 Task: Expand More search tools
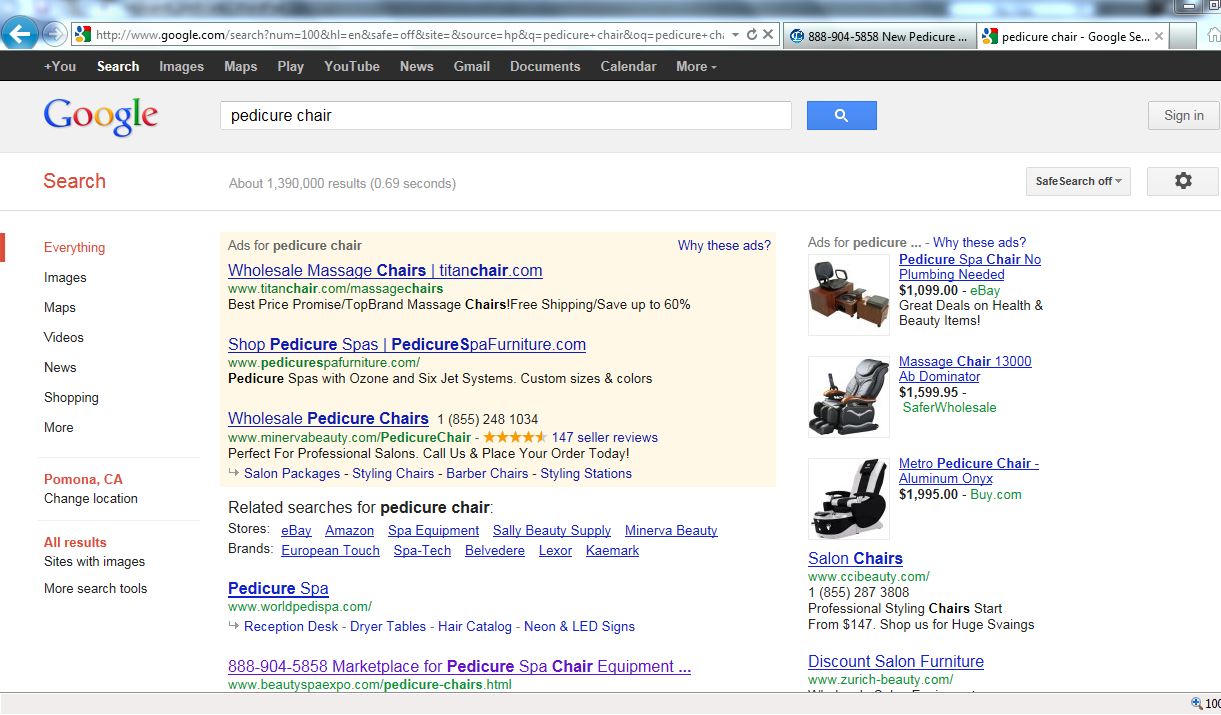[95, 588]
